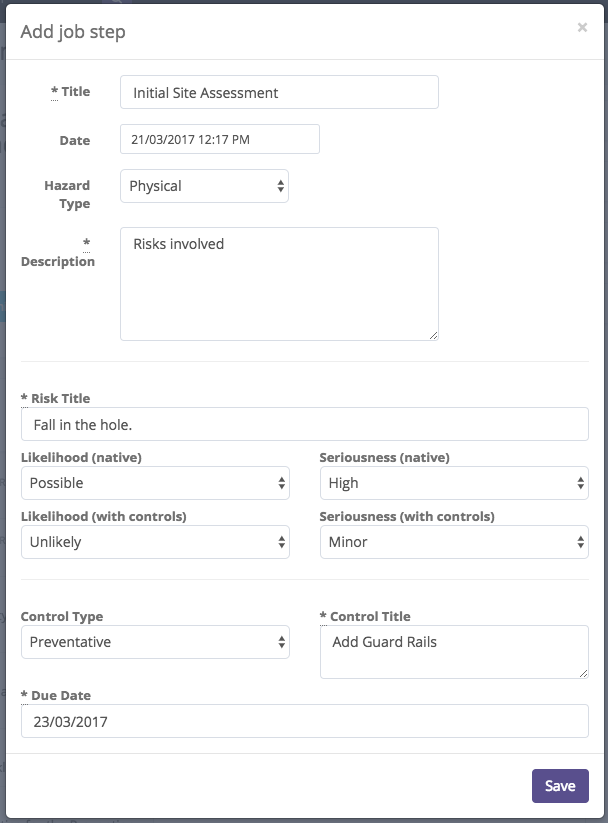Click the Title input field
The image size is (608, 823).
279,92
